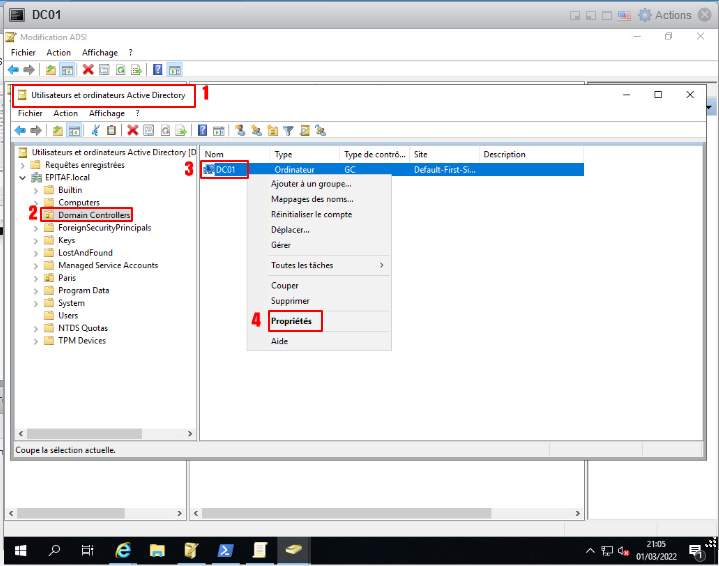The image size is (719, 566).
Task: Click the red Delete icon in AD toolbar
Action: 132,130
